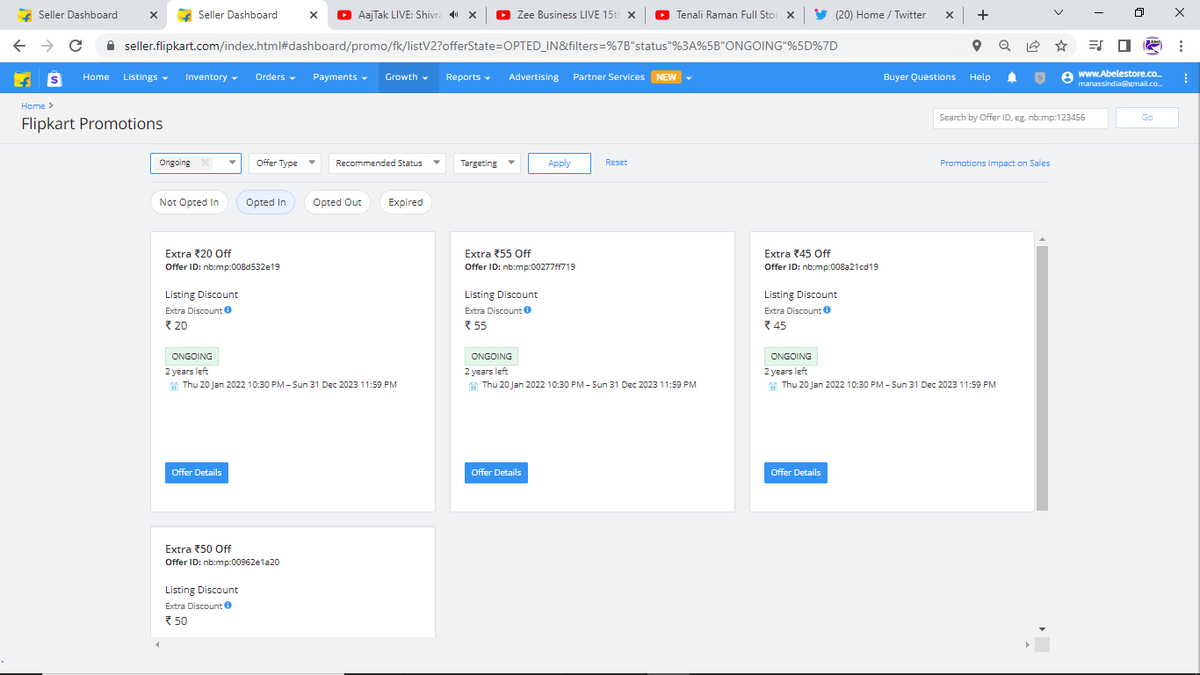Click the site lock padlock icon
The height and width of the screenshot is (675, 1200).
(110, 46)
